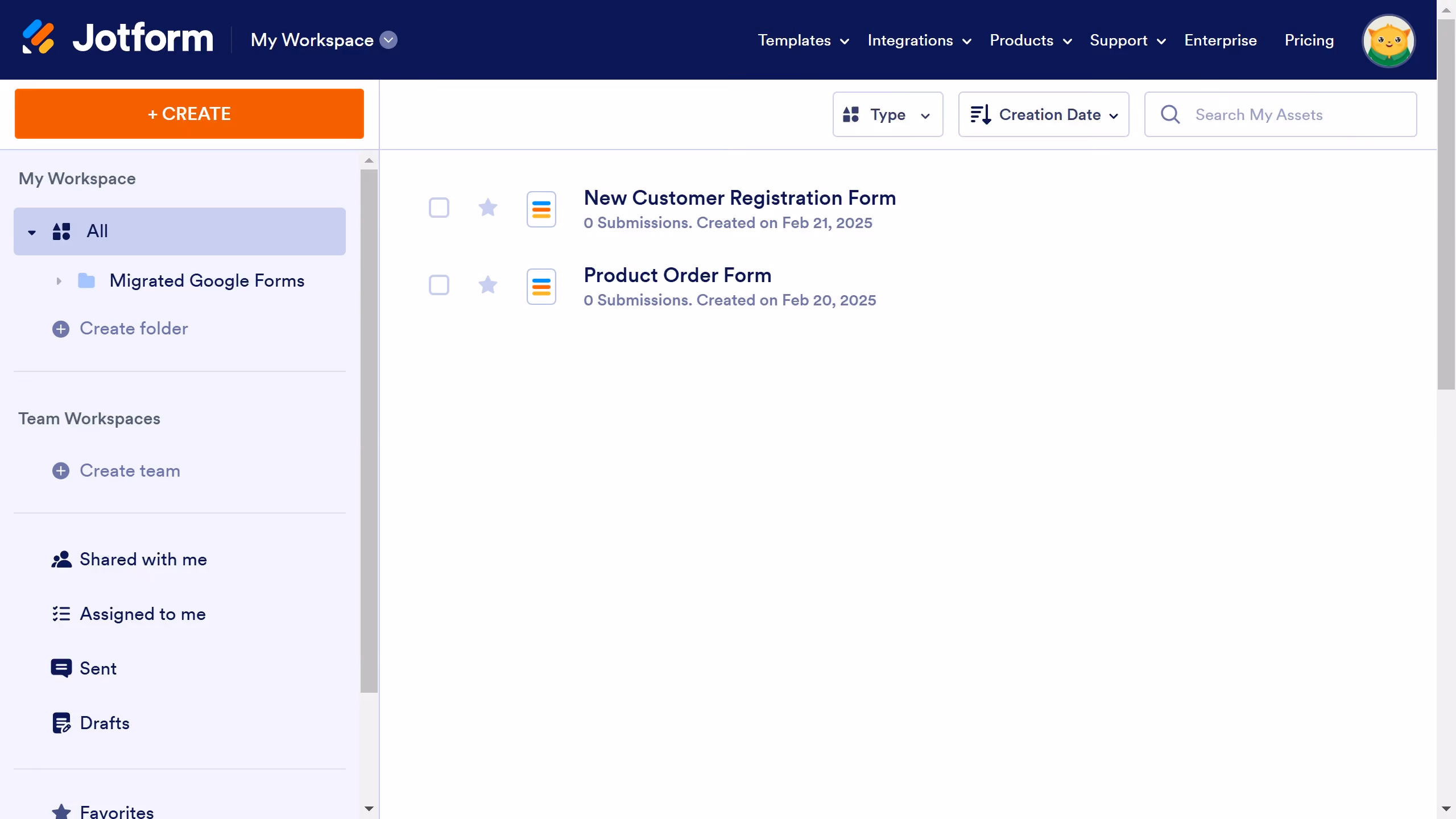
Task: Select the New Customer Registration Form checkbox
Action: (x=439, y=208)
